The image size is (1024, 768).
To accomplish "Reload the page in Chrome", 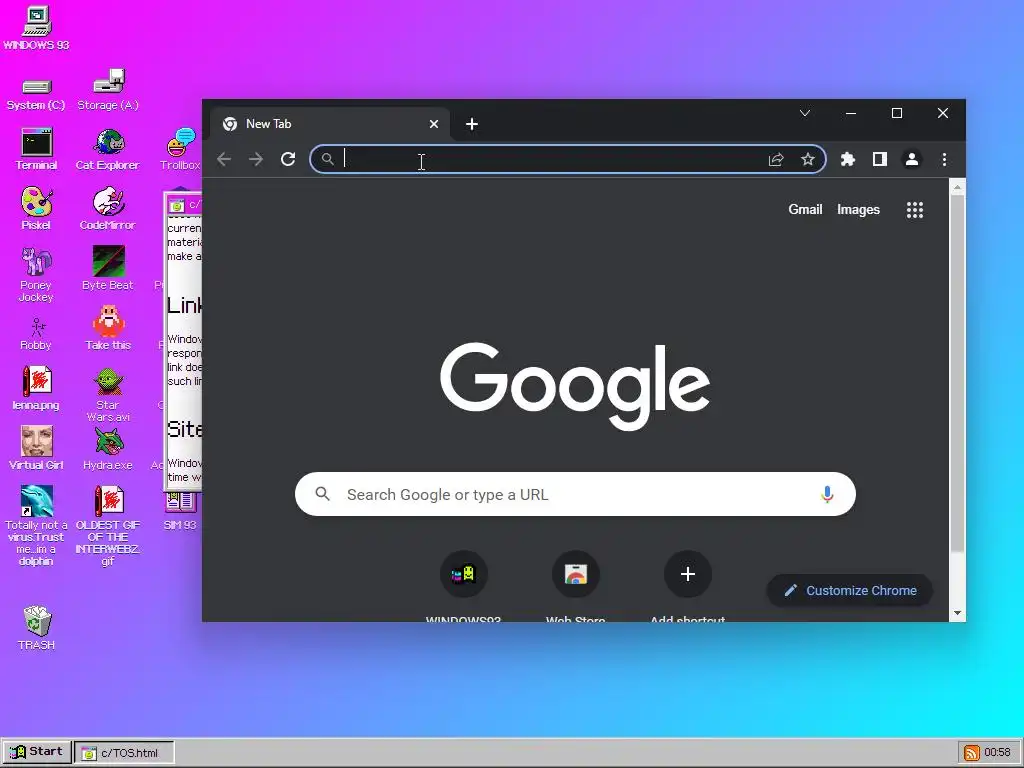I will point(288,159).
